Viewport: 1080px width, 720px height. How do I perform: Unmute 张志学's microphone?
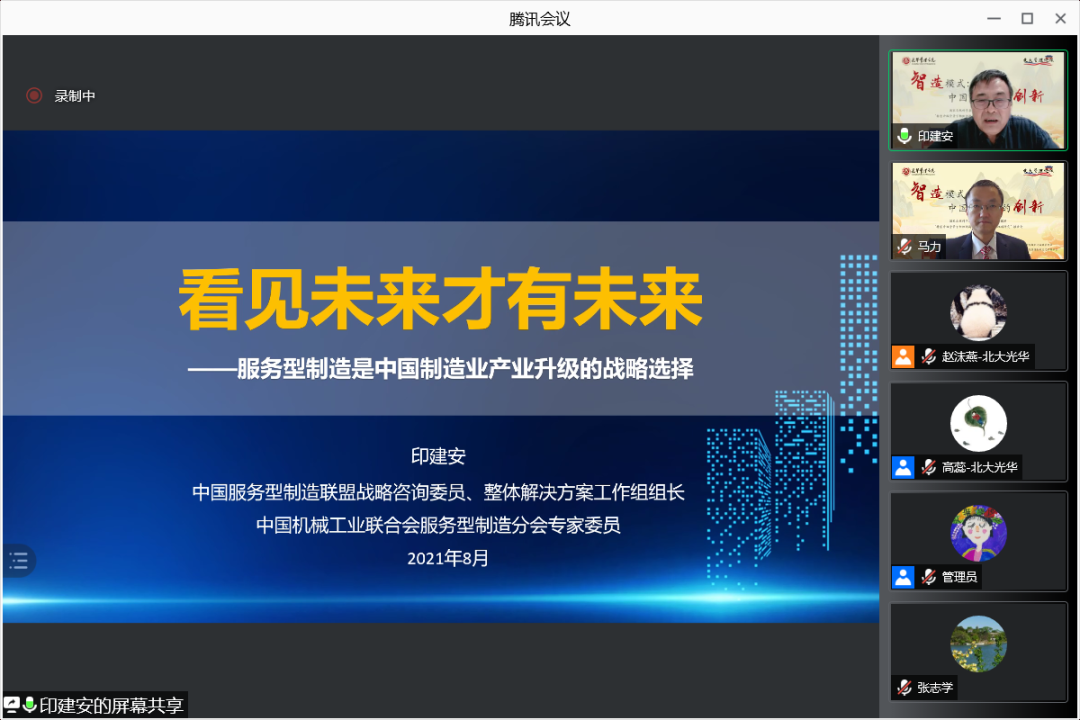tap(905, 687)
